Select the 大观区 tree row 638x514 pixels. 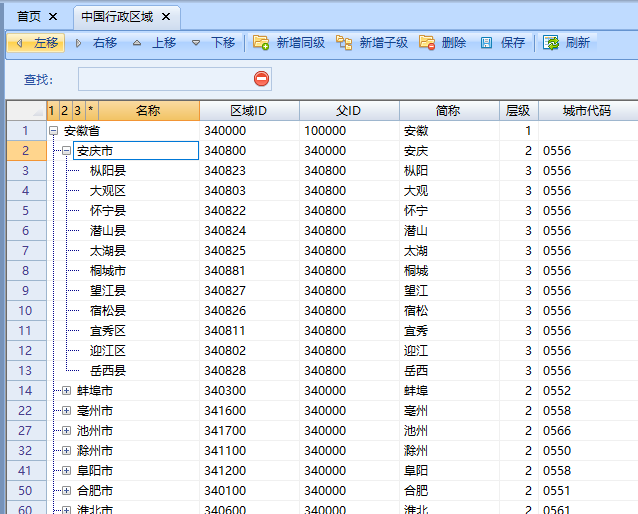(x=108, y=191)
